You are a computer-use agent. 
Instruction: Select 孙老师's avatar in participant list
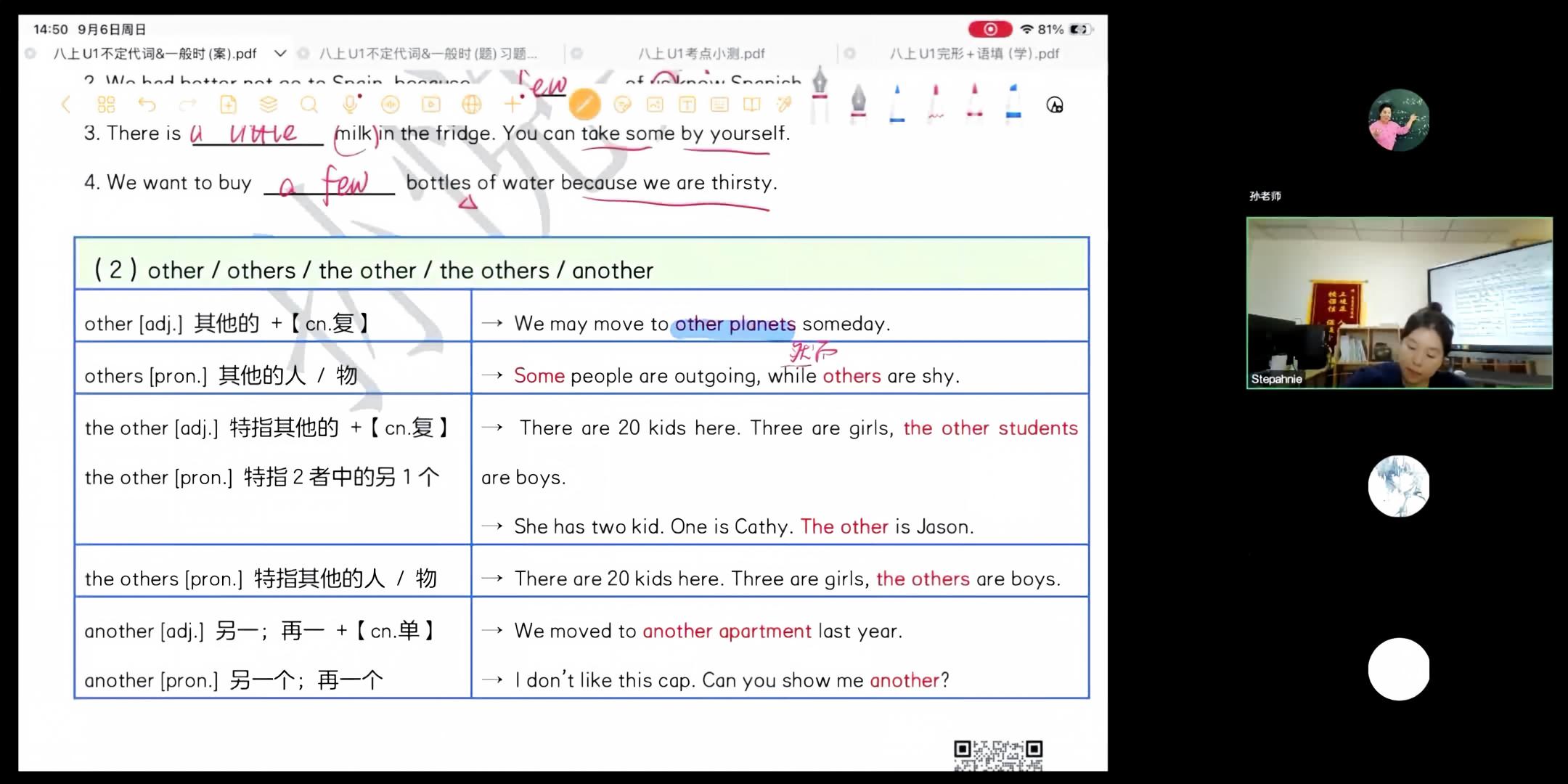1399,120
